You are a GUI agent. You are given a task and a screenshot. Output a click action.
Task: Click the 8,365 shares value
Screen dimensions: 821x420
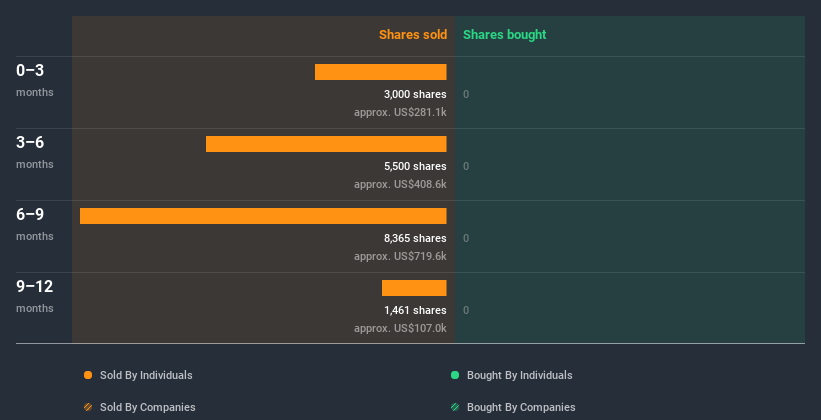point(415,238)
